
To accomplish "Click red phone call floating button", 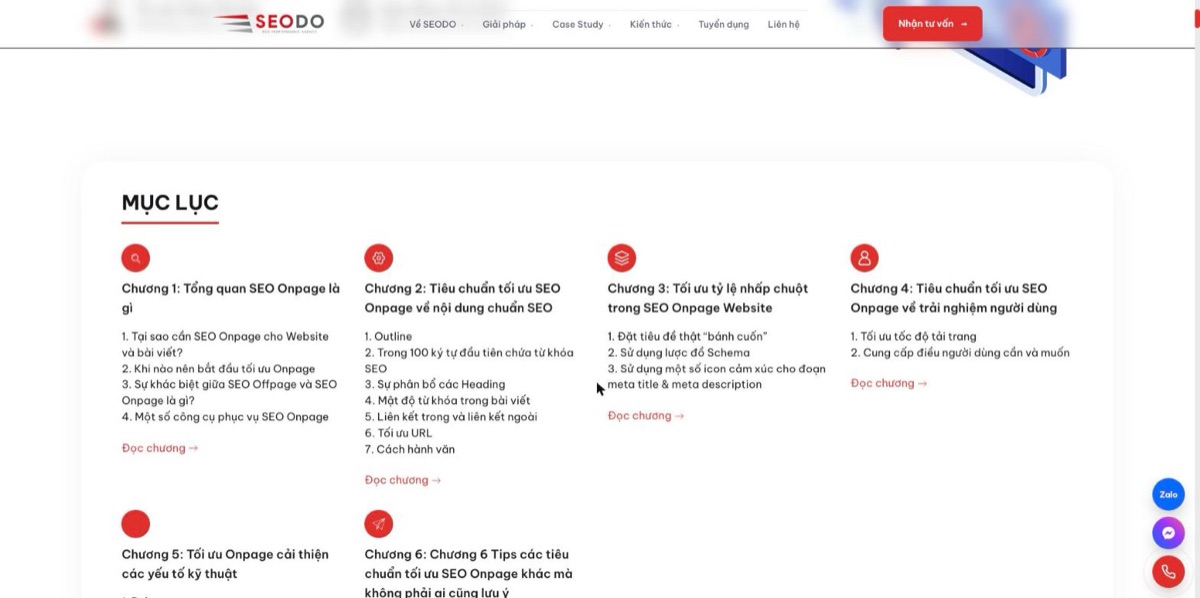I will (1168, 571).
